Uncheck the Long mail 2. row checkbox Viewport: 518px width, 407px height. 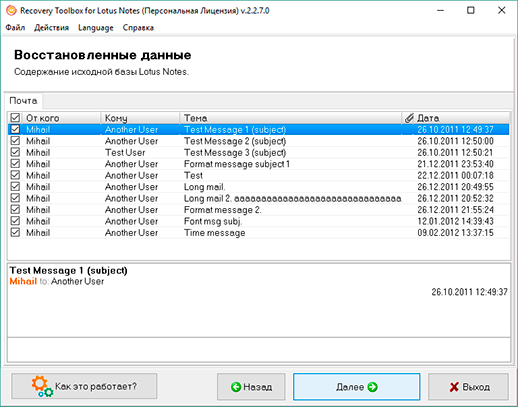click(x=15, y=198)
